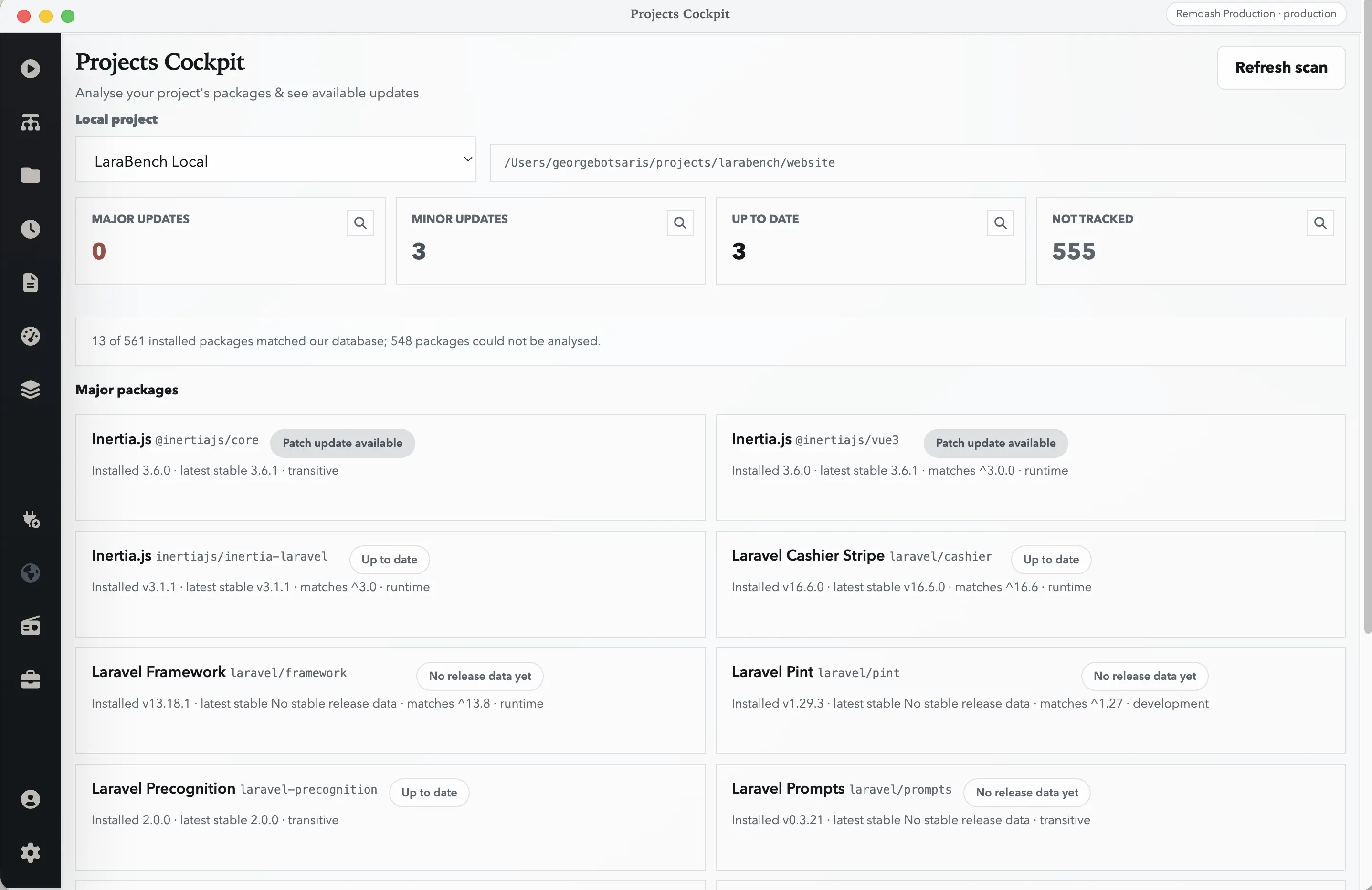Click Installed v13.18.1 details line
The width and height of the screenshot is (1372, 890).
317,704
